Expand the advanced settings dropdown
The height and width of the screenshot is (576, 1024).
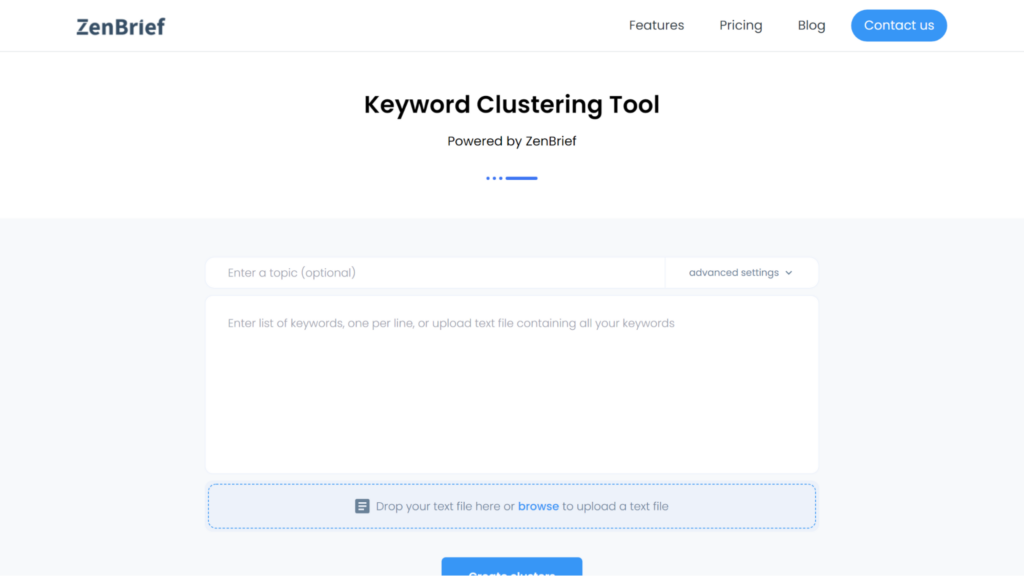(741, 272)
